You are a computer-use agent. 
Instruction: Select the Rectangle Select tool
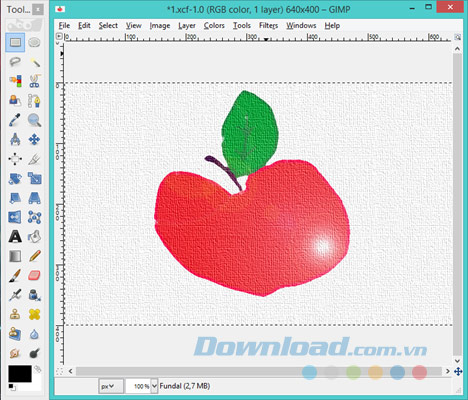pos(15,42)
